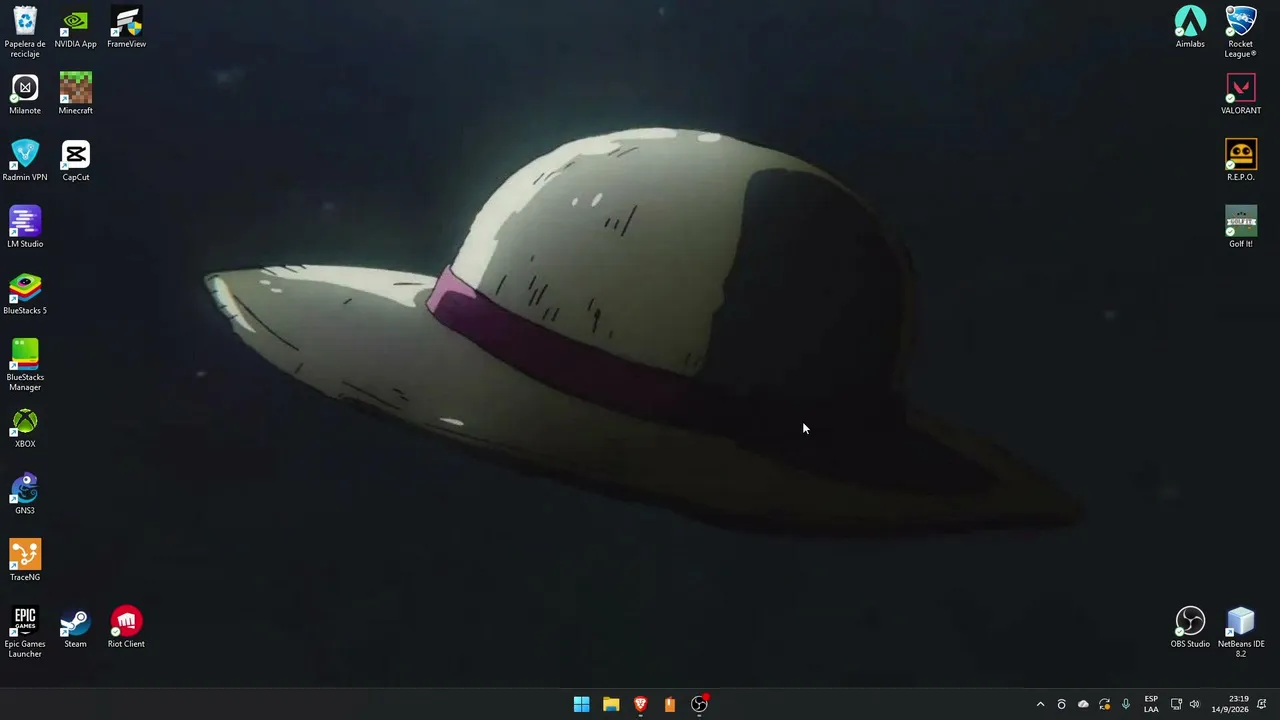Show hidden system tray icons
Image resolution: width=1280 pixels, height=720 pixels.
tap(1040, 705)
